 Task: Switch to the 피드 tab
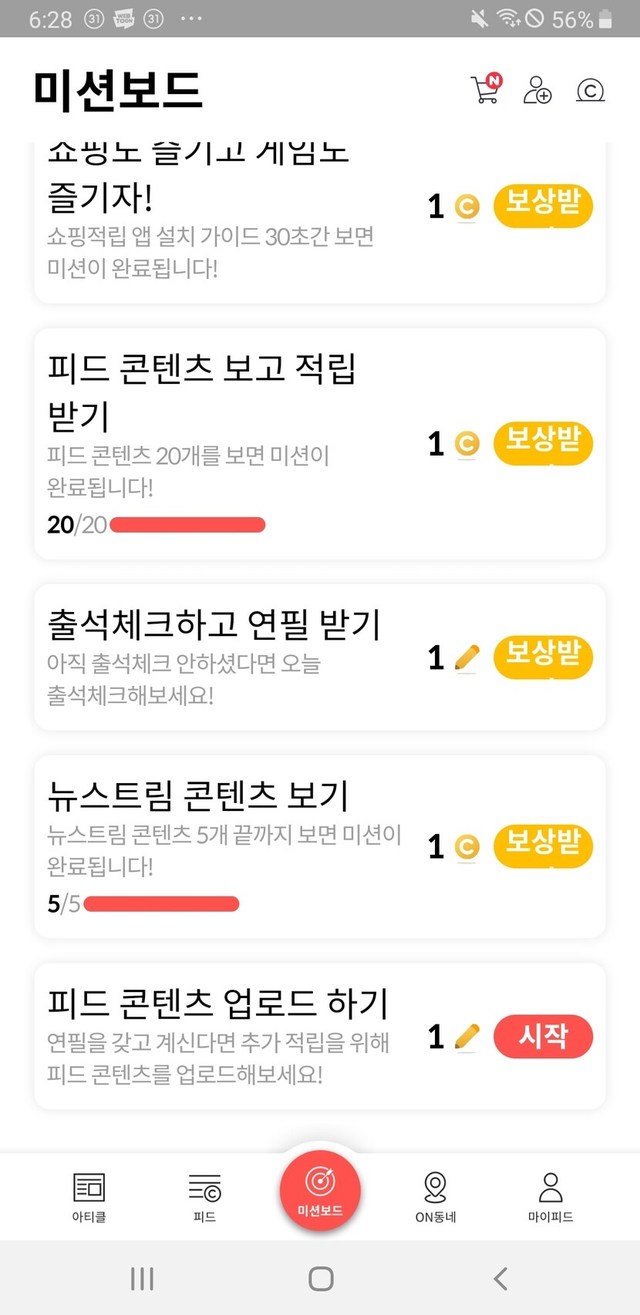click(x=204, y=1196)
